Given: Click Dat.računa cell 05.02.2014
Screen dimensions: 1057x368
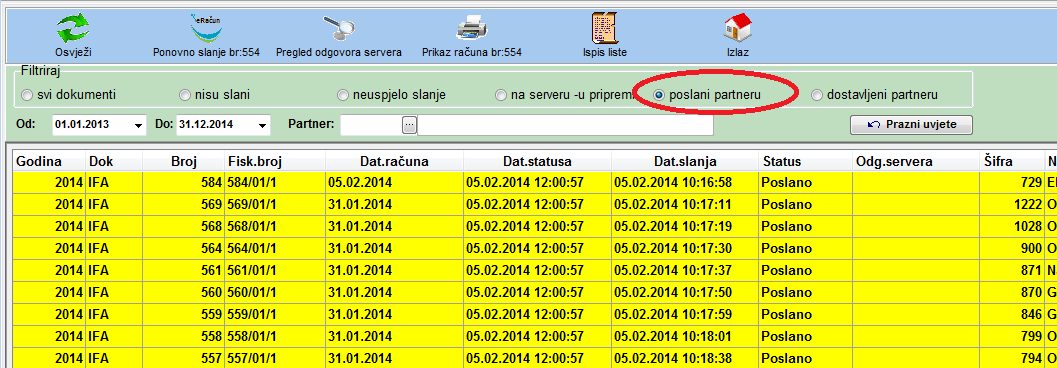Looking at the screenshot, I should (x=394, y=183).
